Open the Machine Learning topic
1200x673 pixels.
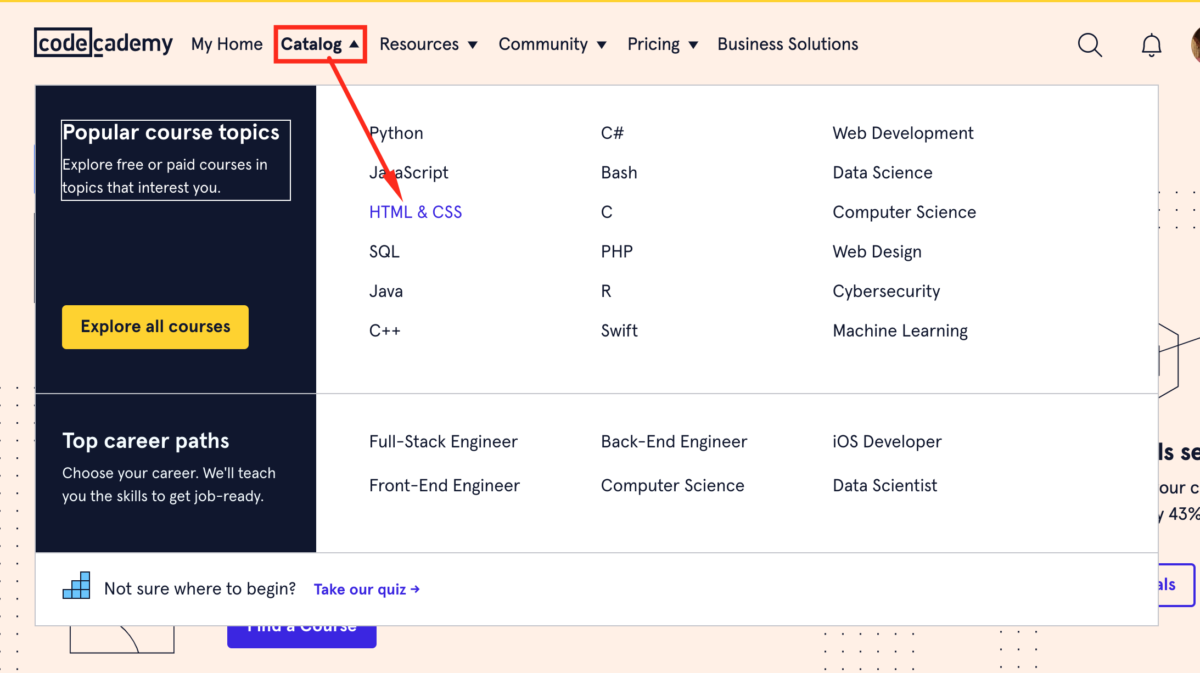click(900, 331)
